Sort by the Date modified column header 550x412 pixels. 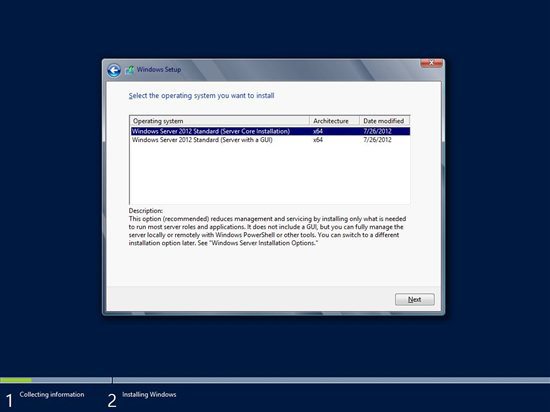[x=384, y=121]
